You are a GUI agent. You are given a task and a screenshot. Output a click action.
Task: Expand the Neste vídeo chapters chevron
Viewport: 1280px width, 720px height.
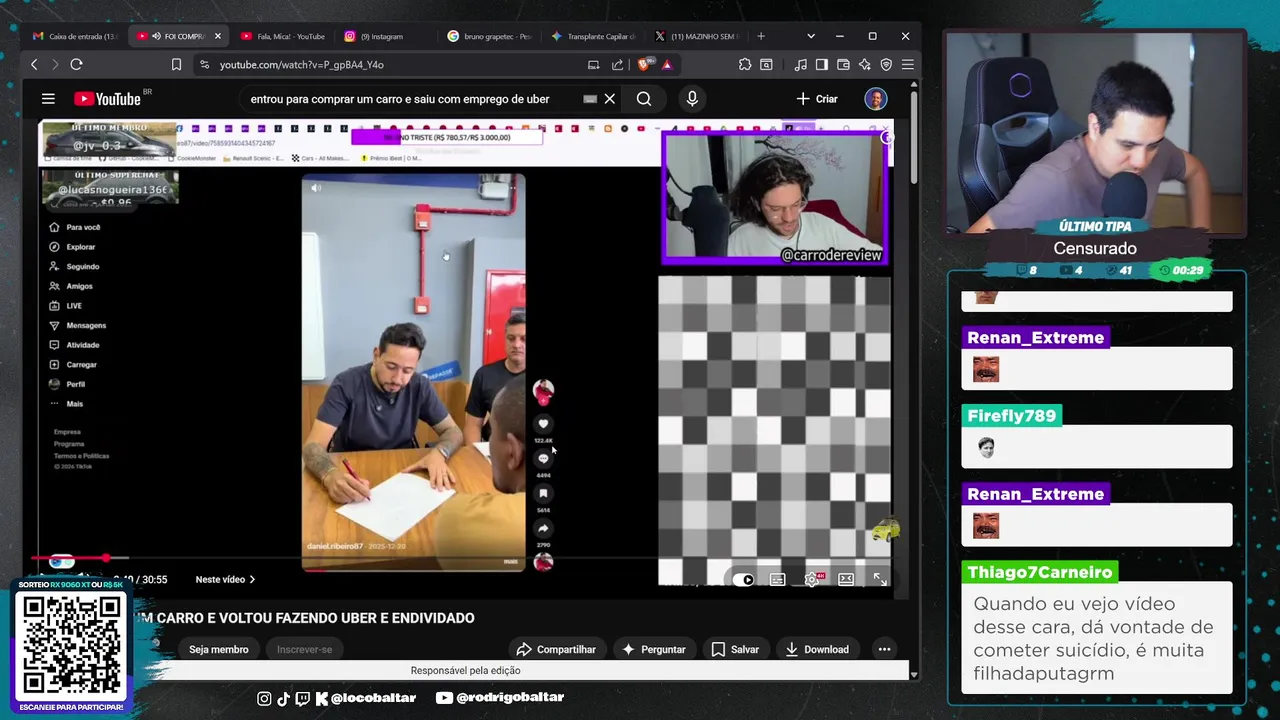pyautogui.click(x=252, y=579)
